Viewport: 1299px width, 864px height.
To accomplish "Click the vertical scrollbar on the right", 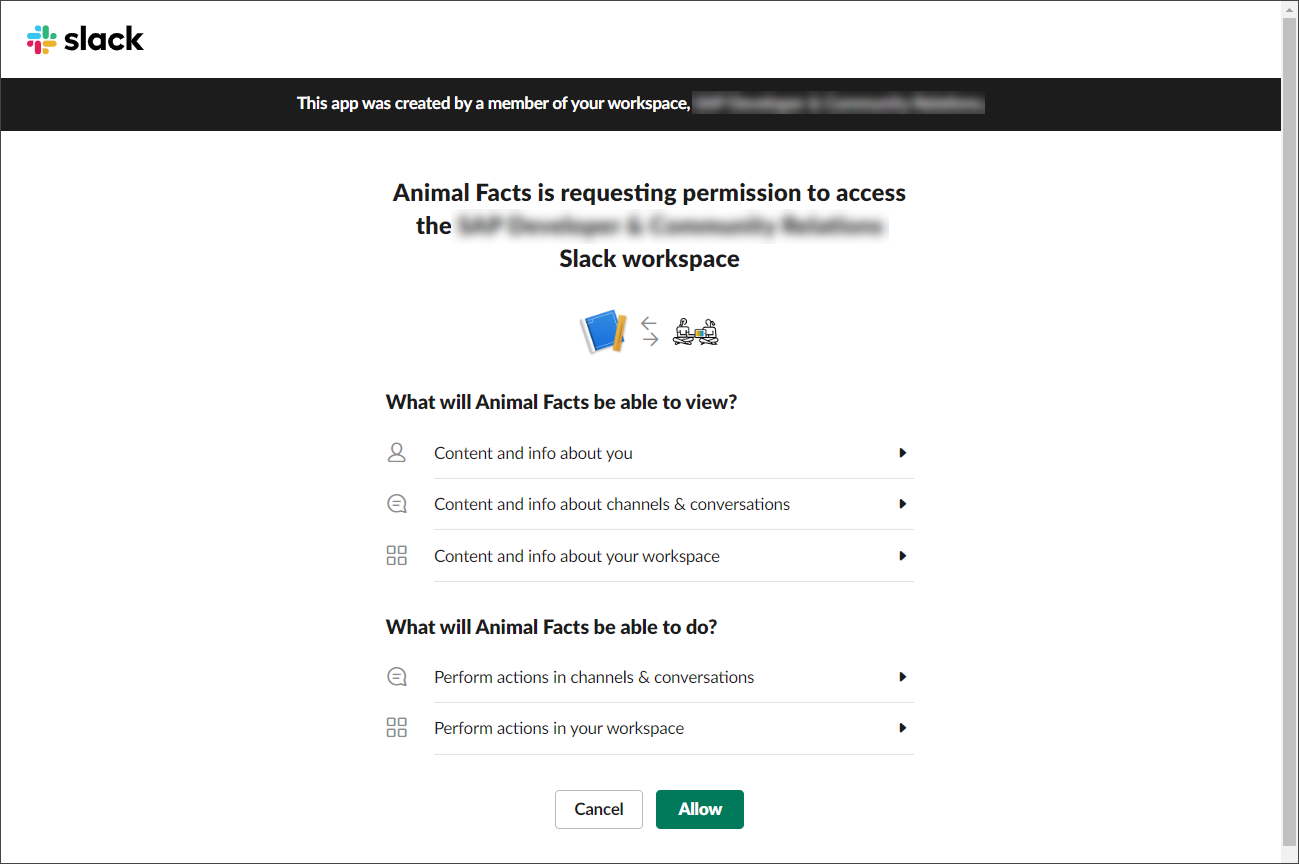I will [1290, 430].
